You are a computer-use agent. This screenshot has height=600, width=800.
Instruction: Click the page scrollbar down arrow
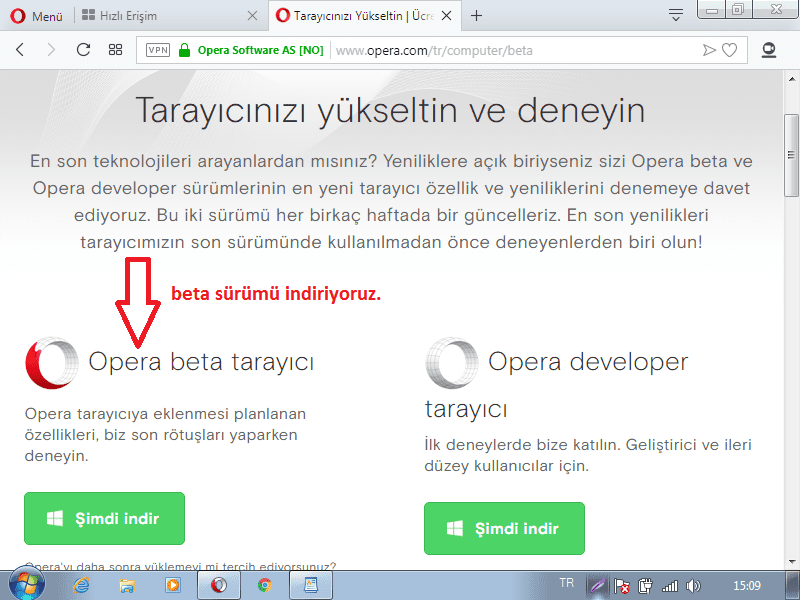(792, 562)
